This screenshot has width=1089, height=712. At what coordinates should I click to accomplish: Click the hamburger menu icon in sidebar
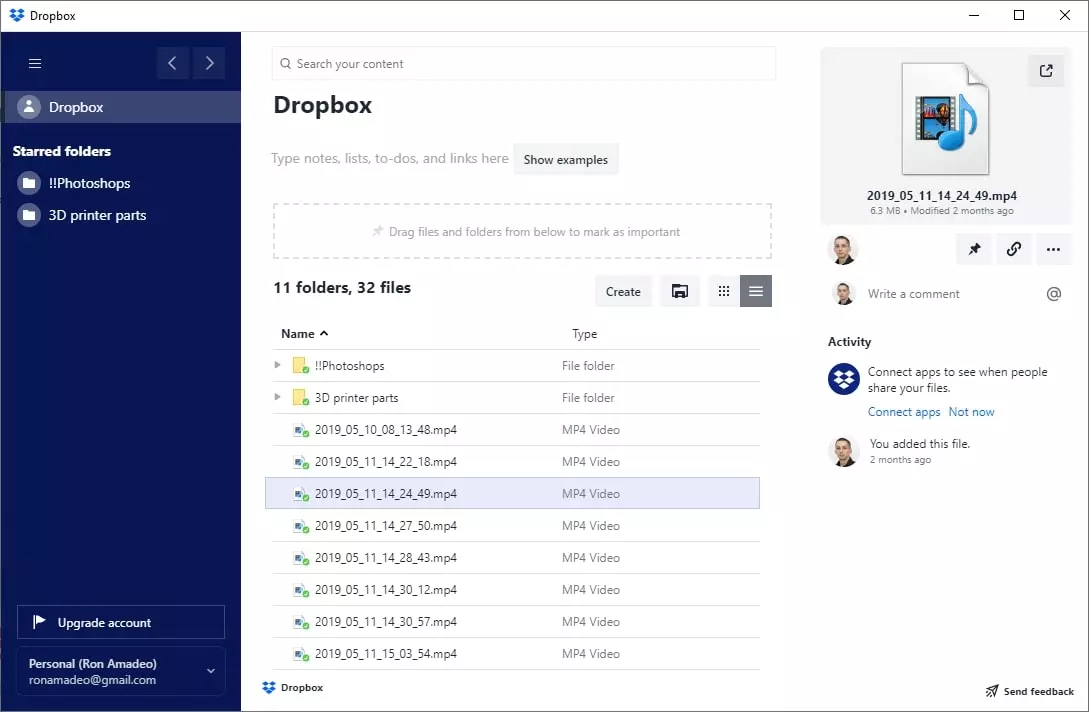pos(34,63)
